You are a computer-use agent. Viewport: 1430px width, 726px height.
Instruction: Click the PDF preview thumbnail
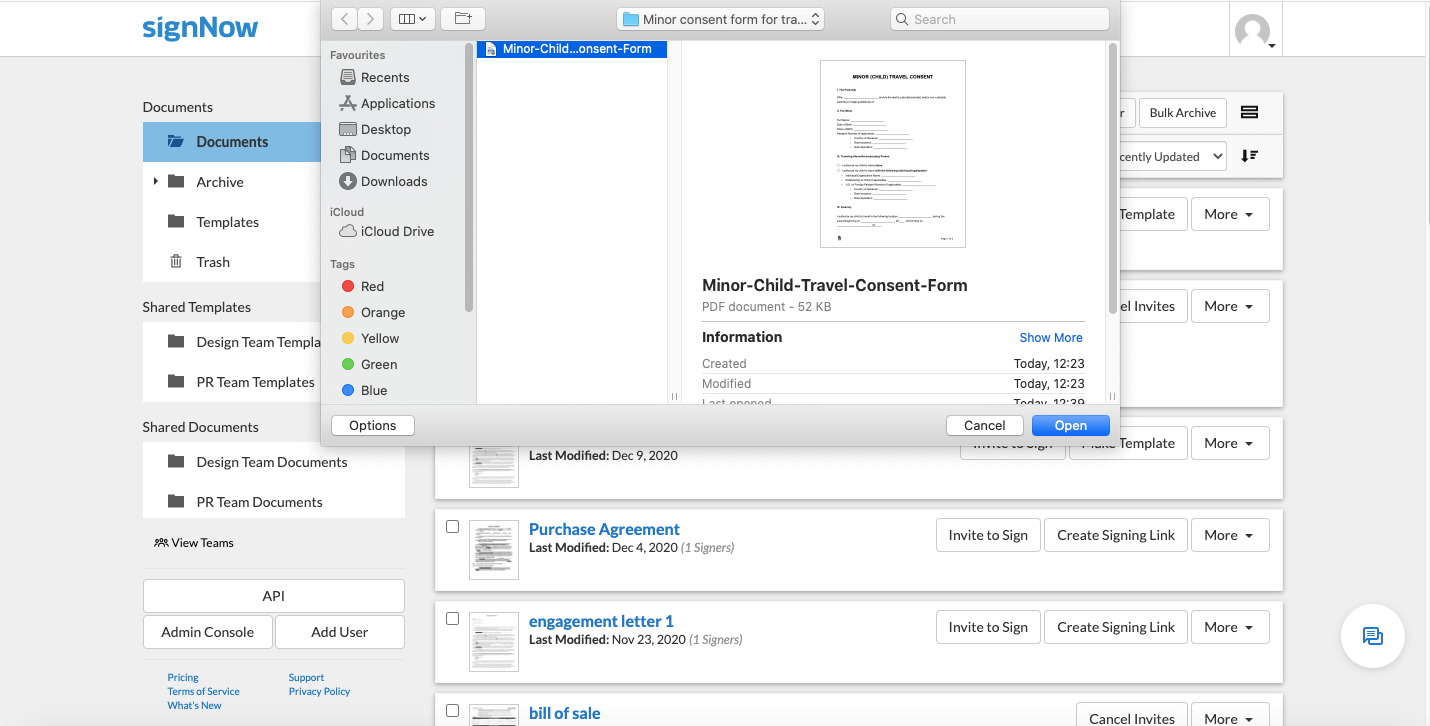[x=893, y=154]
